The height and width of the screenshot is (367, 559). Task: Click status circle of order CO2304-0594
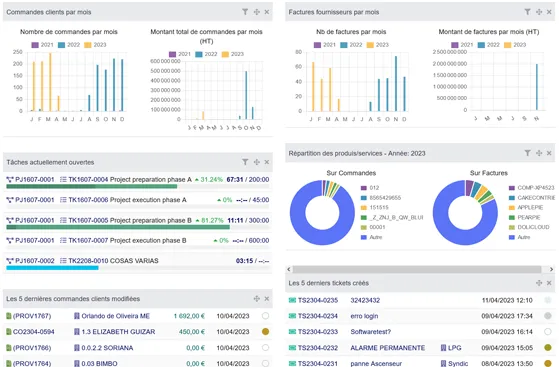pyautogui.click(x=265, y=332)
